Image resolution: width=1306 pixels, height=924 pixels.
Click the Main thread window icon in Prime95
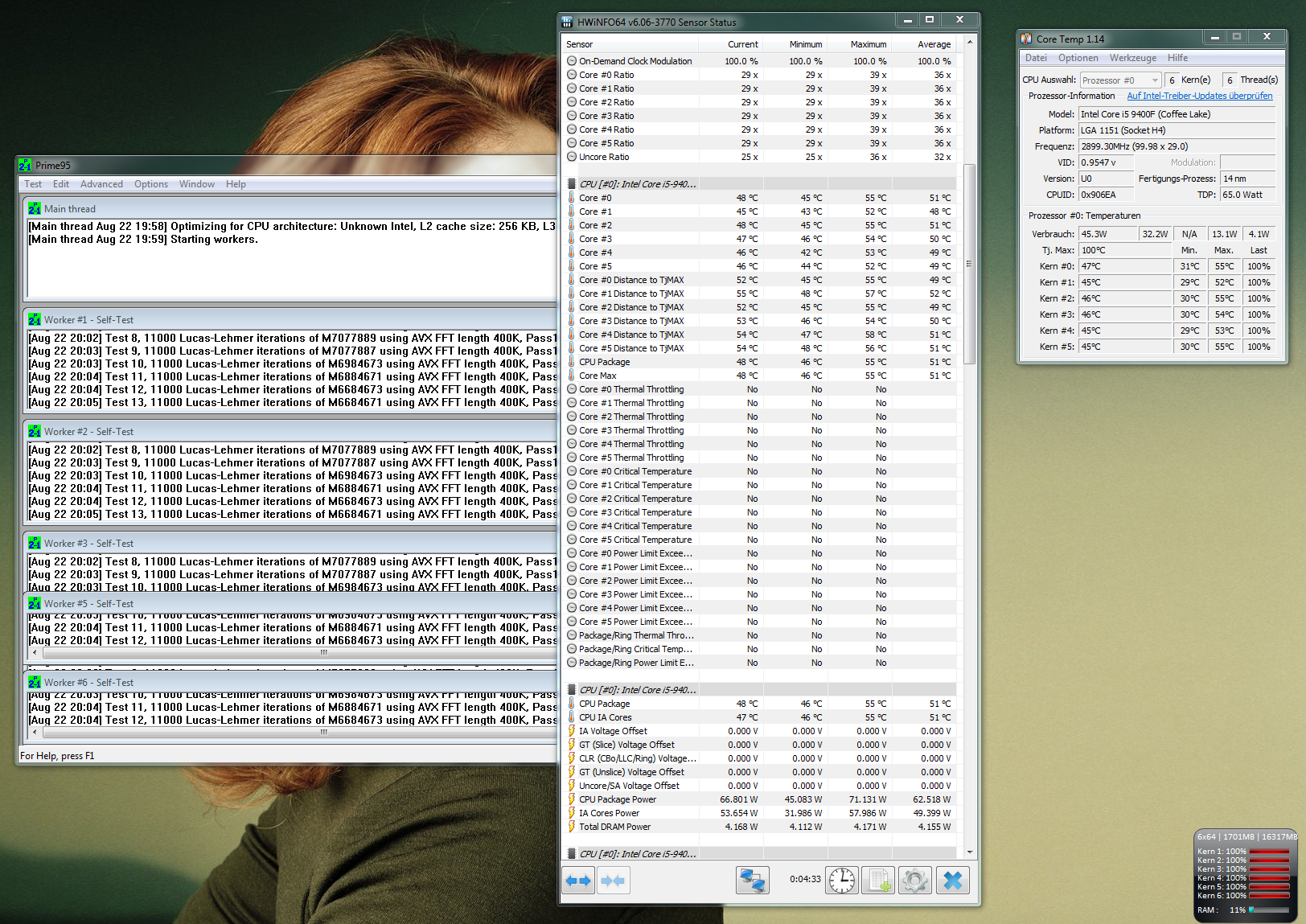coord(35,209)
